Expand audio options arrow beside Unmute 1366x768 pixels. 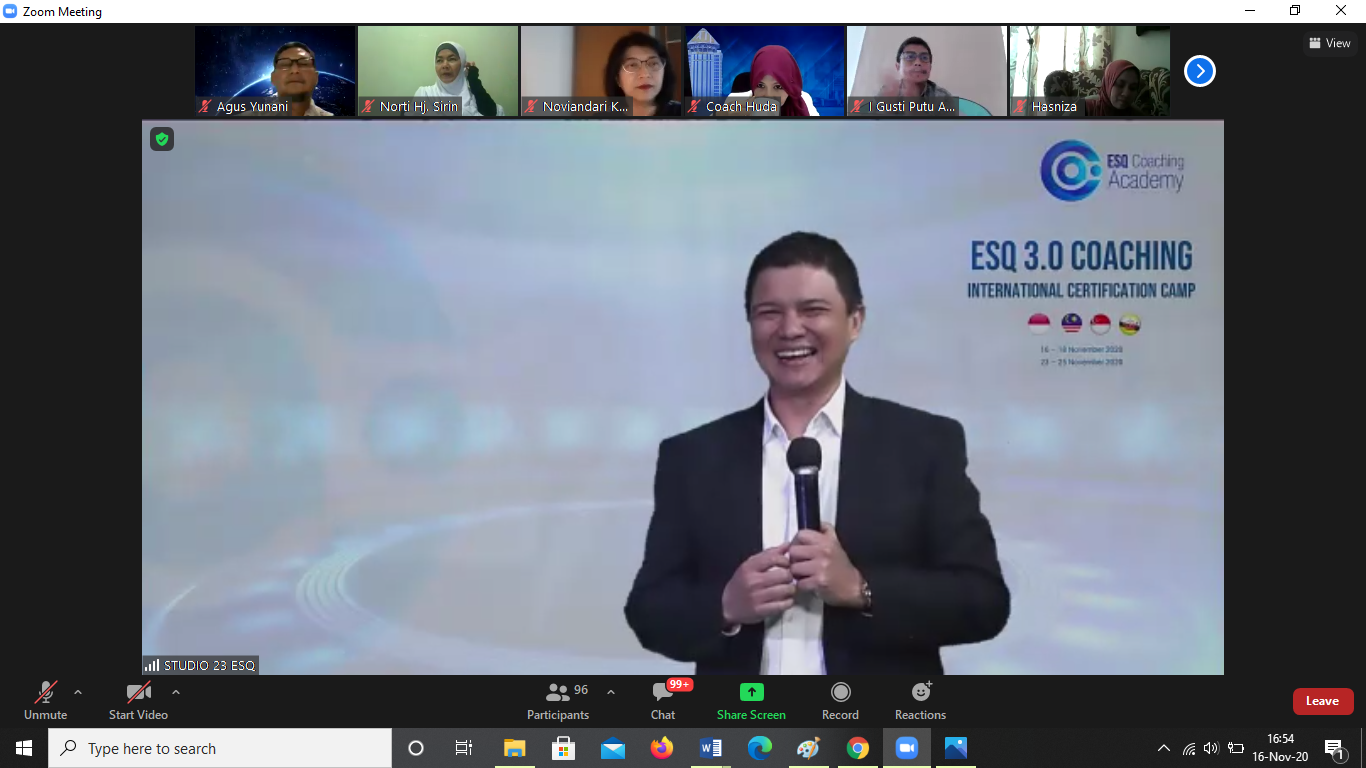tap(78, 692)
